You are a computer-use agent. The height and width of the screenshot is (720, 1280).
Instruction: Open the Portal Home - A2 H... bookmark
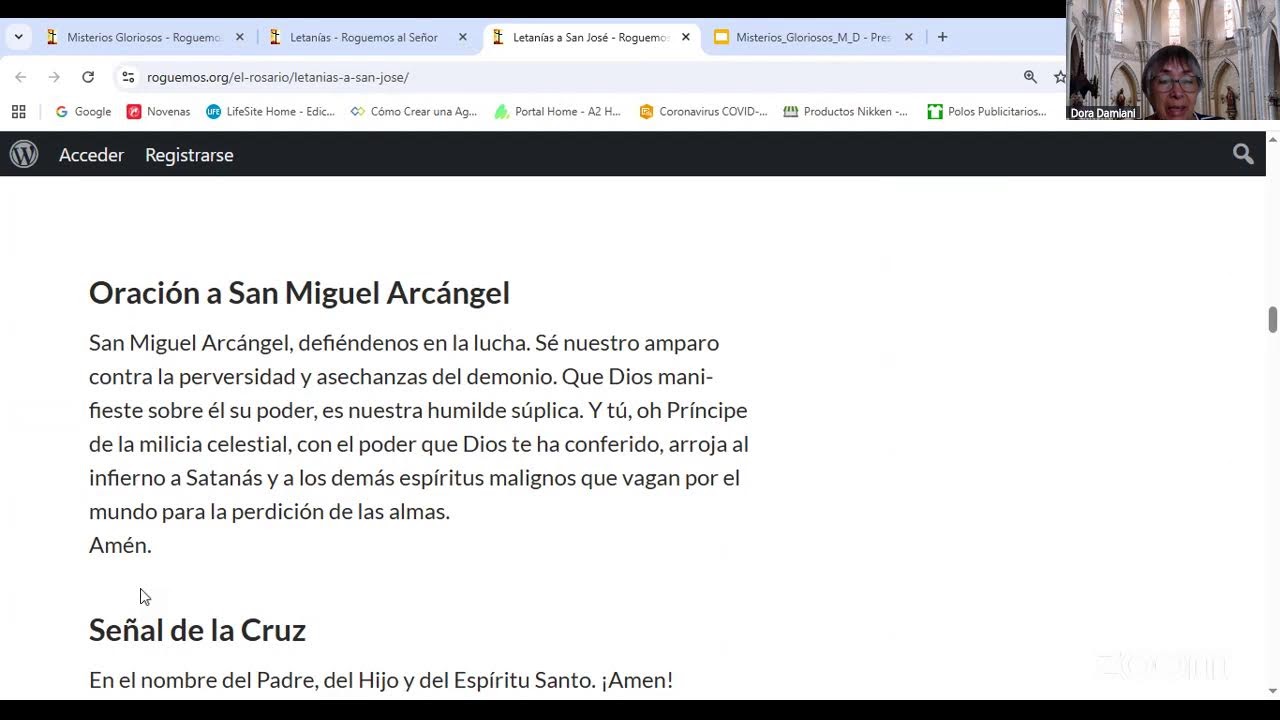click(x=558, y=112)
